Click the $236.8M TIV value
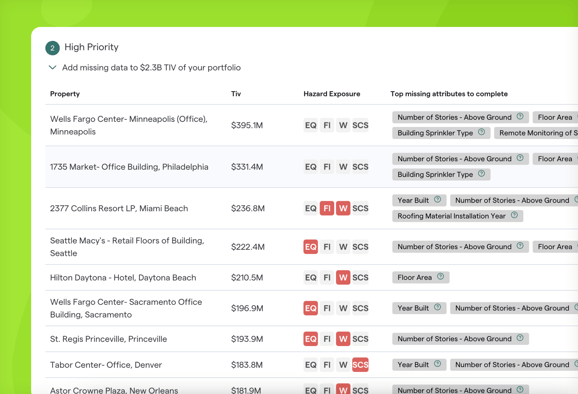The image size is (578, 394). click(x=248, y=208)
